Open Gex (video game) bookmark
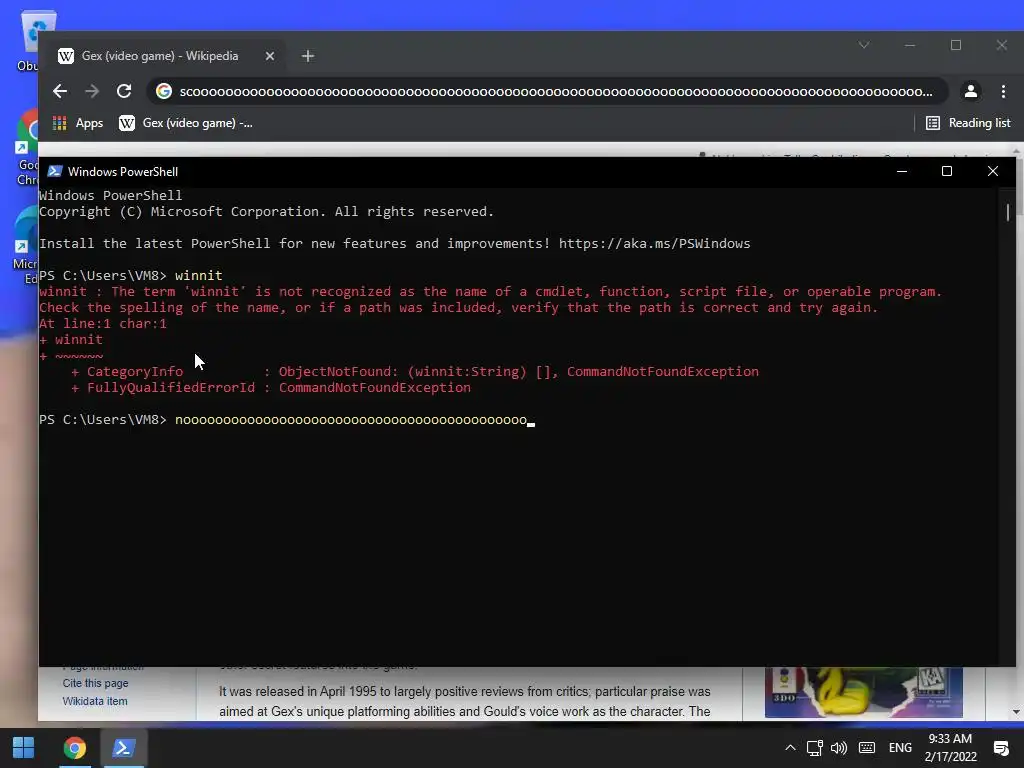Image resolution: width=1024 pixels, height=768 pixels. pos(185,123)
